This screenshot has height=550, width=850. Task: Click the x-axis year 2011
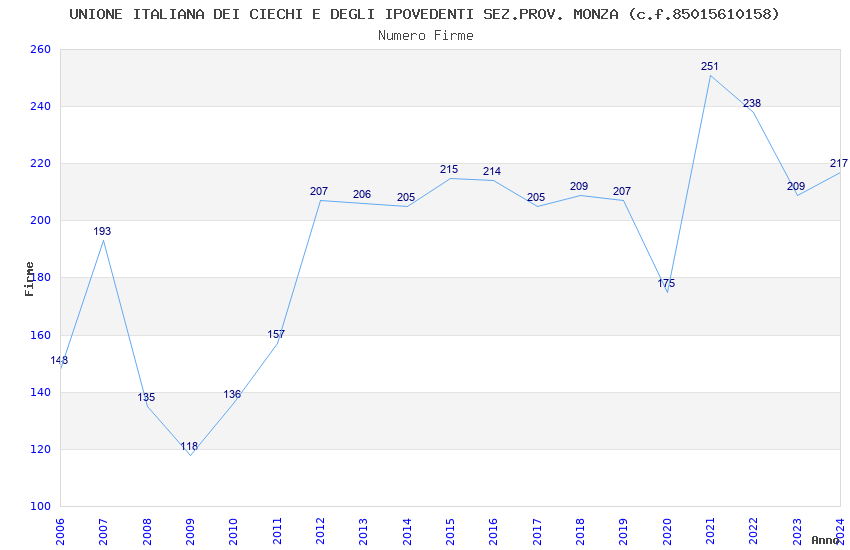[276, 531]
